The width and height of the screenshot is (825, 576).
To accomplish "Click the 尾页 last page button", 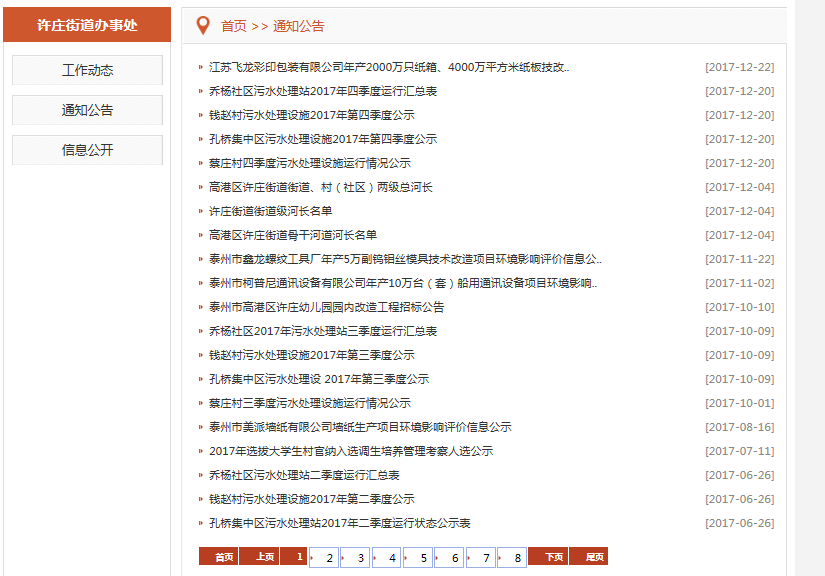I will [x=588, y=557].
